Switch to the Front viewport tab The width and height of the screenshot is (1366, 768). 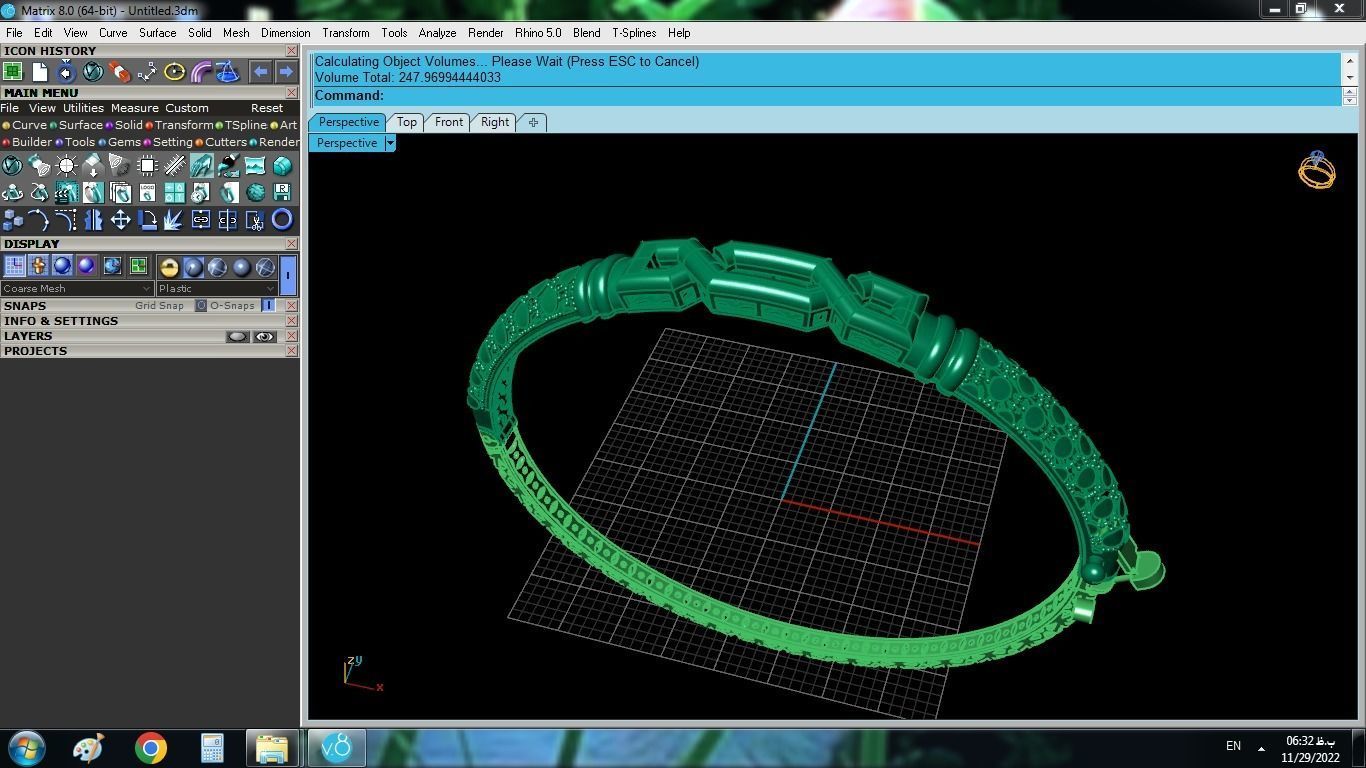point(449,122)
